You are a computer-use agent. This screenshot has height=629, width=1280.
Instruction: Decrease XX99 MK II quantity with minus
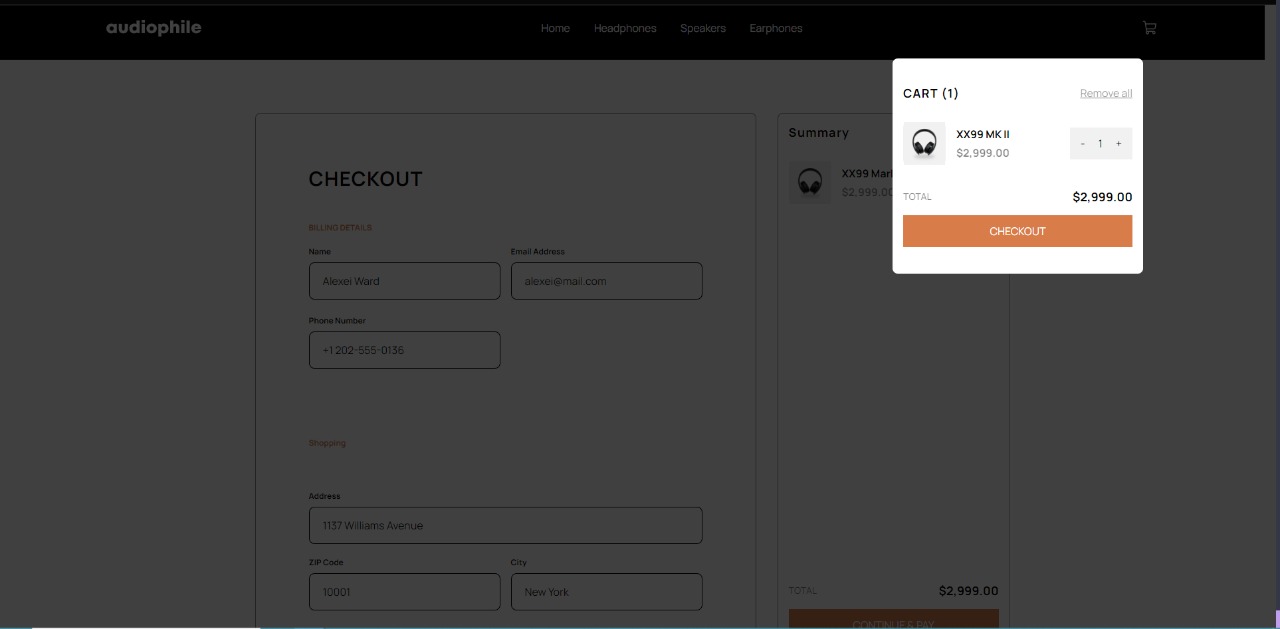click(x=1082, y=143)
